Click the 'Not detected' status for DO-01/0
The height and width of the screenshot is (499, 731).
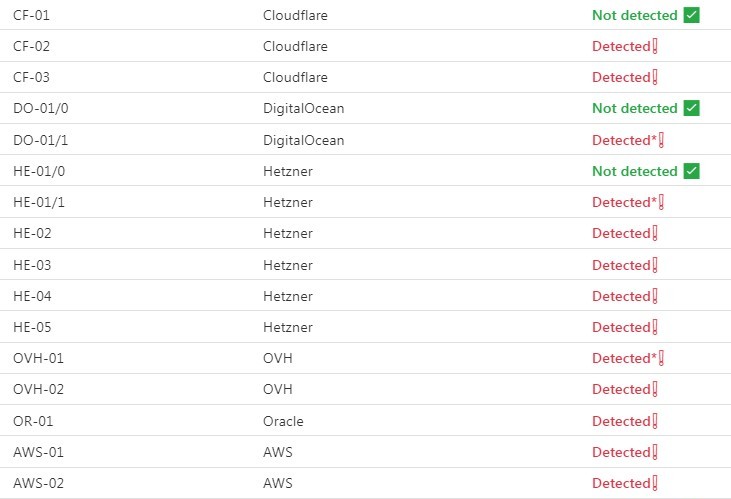pos(634,108)
